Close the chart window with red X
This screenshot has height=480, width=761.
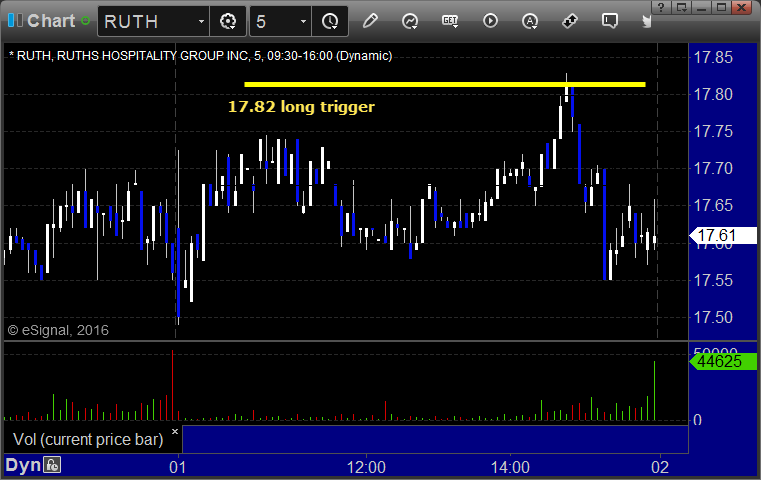point(742,7)
